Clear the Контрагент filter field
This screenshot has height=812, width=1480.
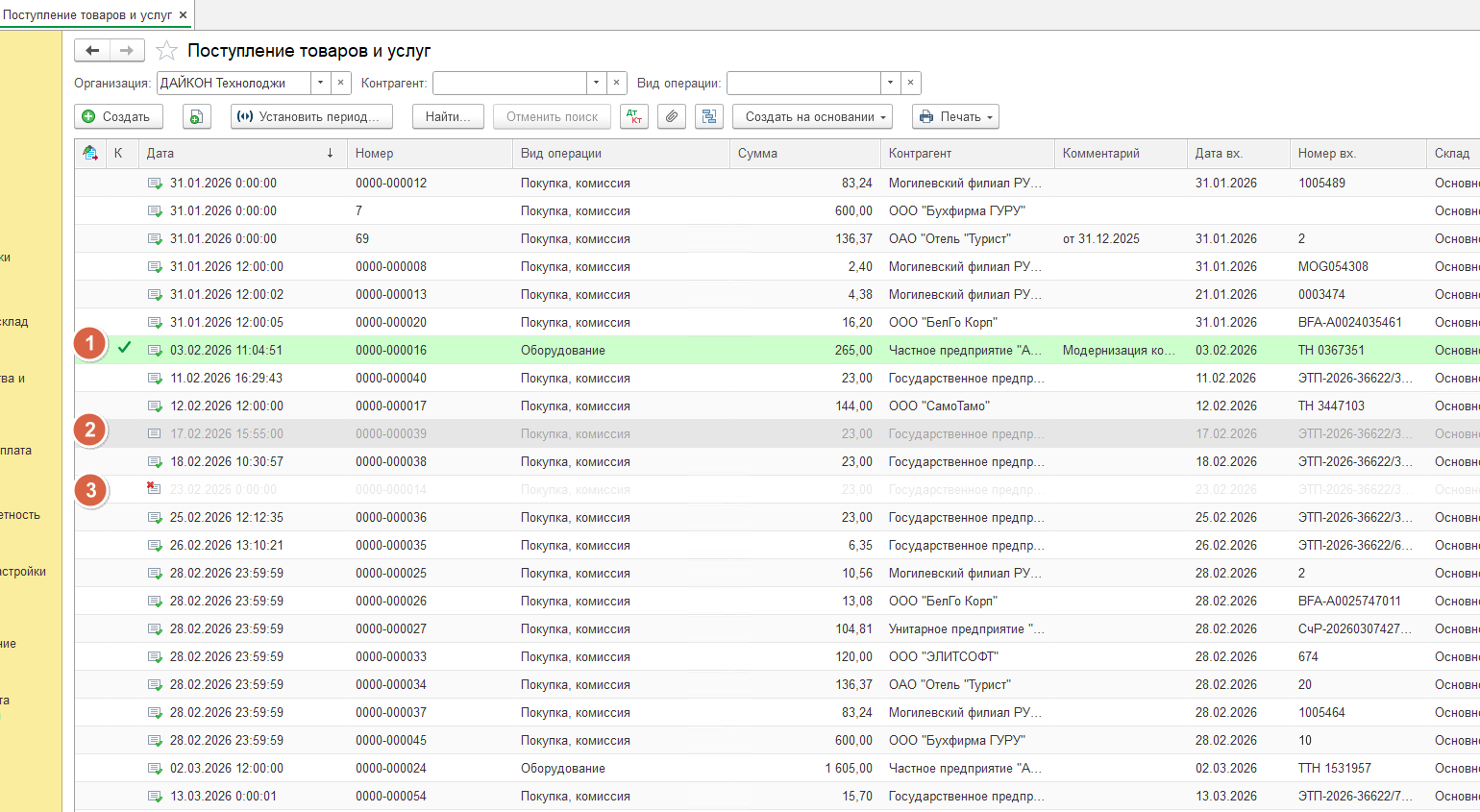[618, 83]
